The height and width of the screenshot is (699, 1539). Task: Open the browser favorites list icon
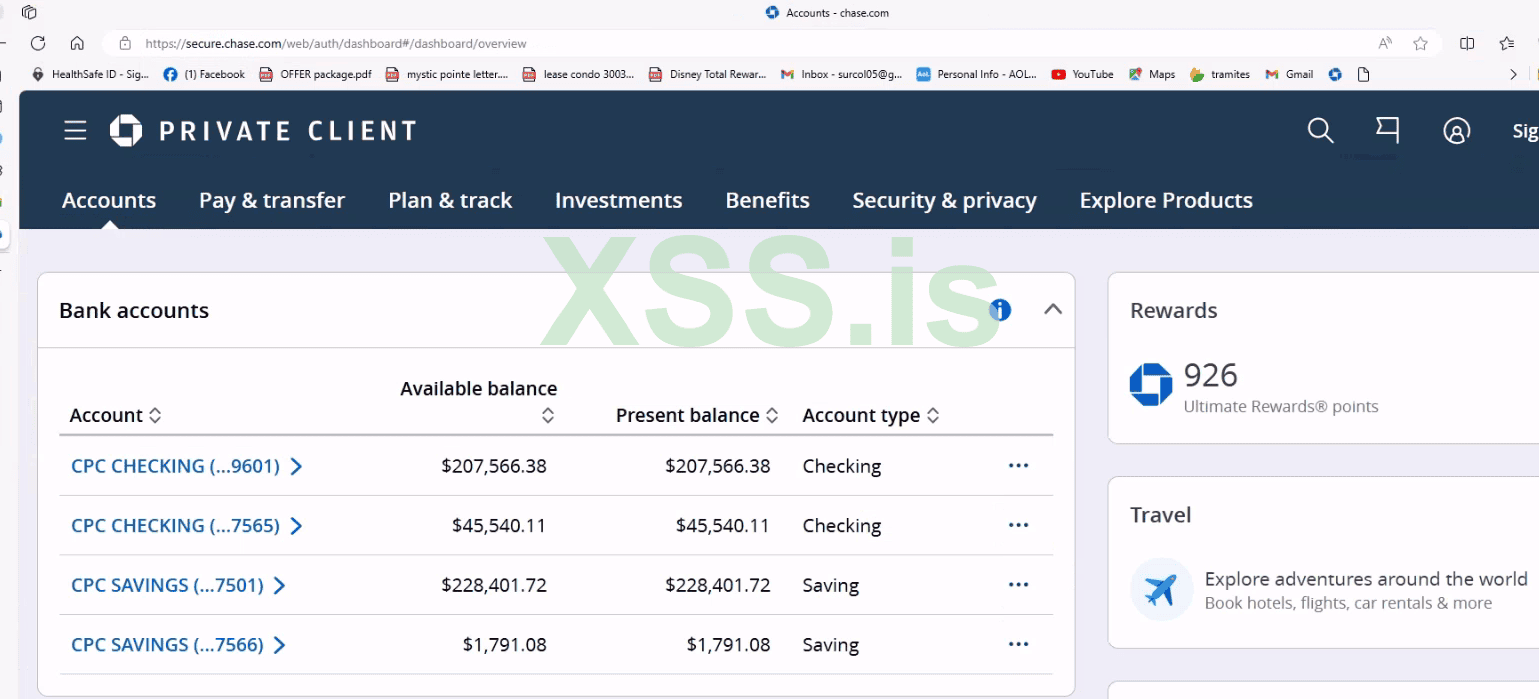[x=1507, y=43]
